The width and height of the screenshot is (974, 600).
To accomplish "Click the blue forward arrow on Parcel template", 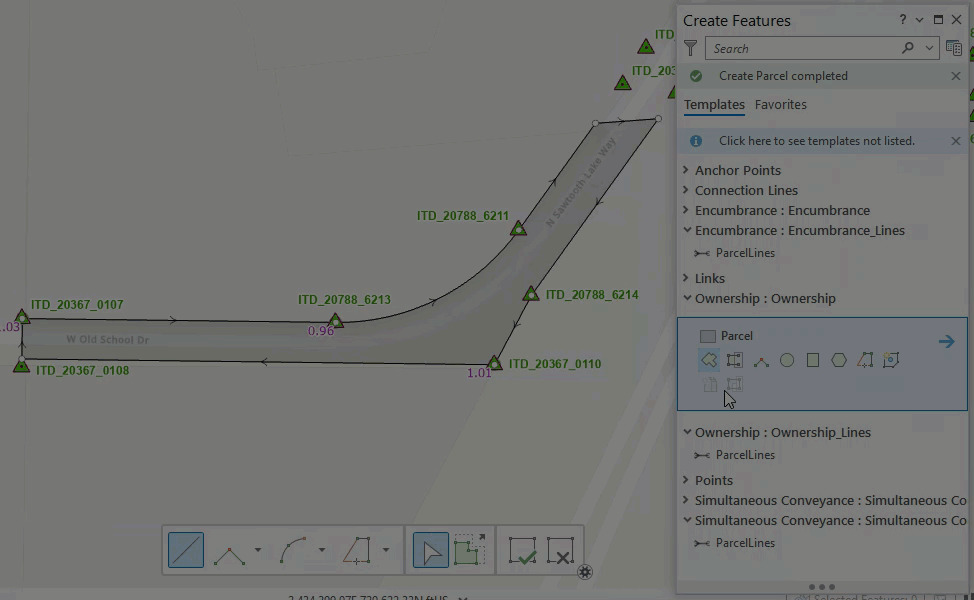I will tap(946, 341).
